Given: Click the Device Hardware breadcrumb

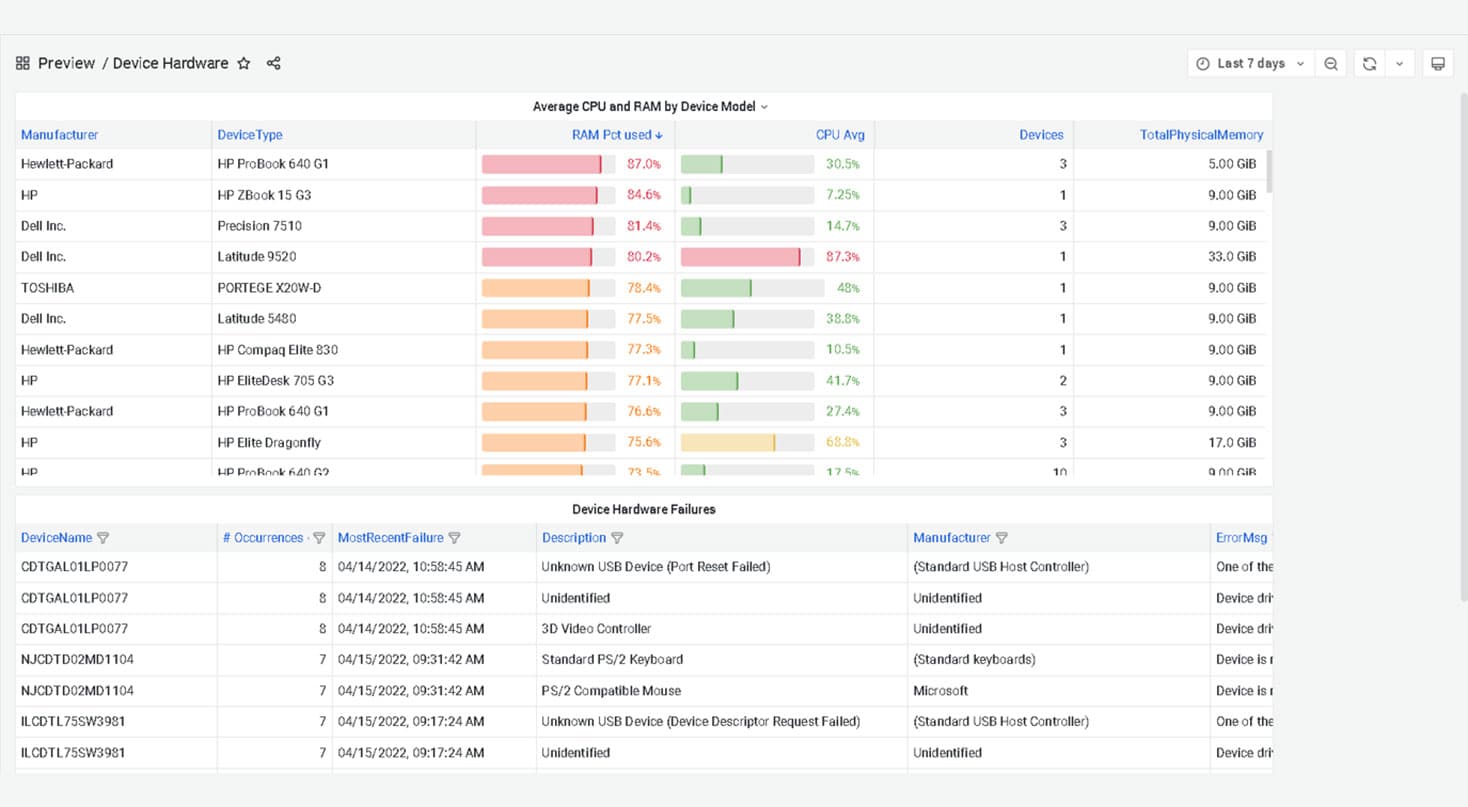Looking at the screenshot, I should pyautogui.click(x=170, y=63).
